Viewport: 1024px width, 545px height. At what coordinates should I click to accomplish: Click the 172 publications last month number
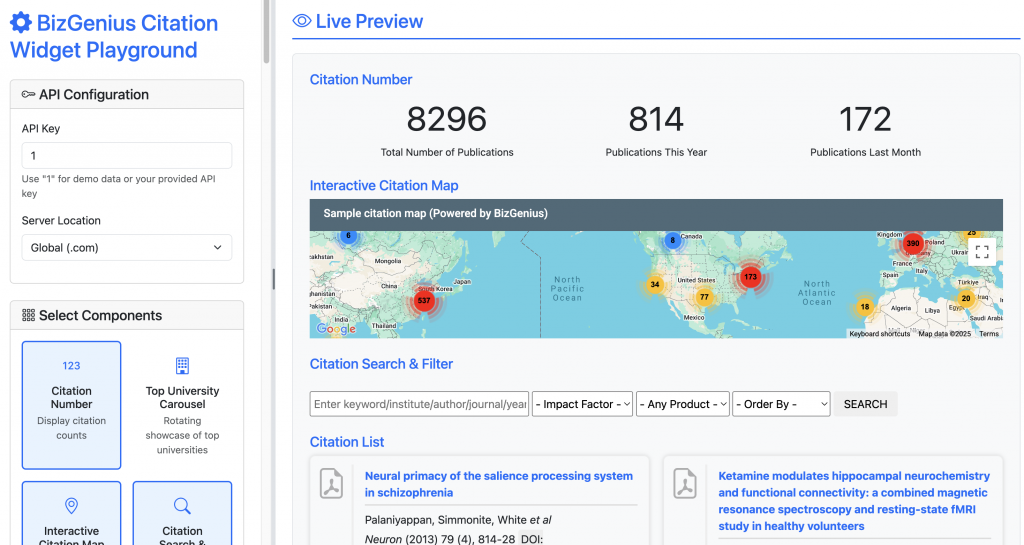(865, 119)
